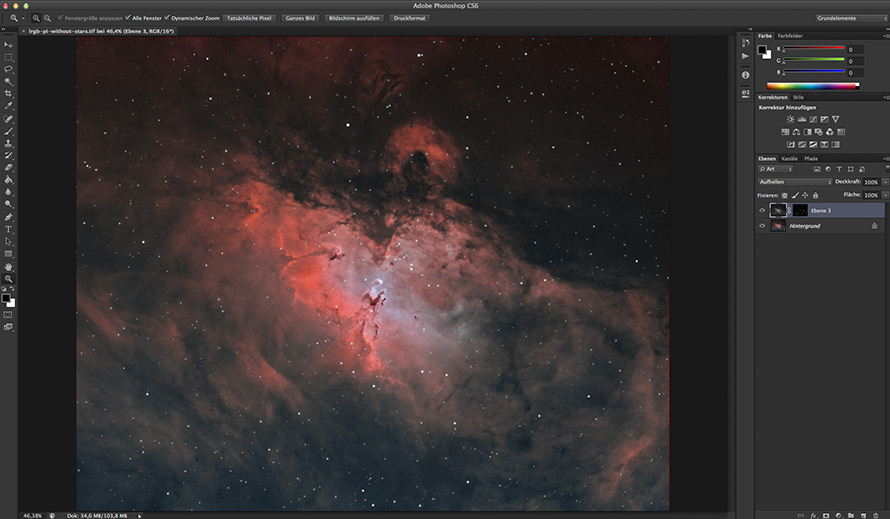Open the Fläche slider arrow

pyautogui.click(x=885, y=195)
